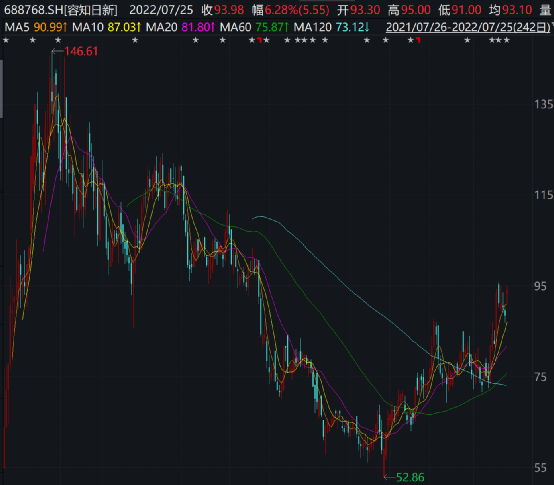
Task: Click the 量 volume label in header
Action: [x=546, y=10]
